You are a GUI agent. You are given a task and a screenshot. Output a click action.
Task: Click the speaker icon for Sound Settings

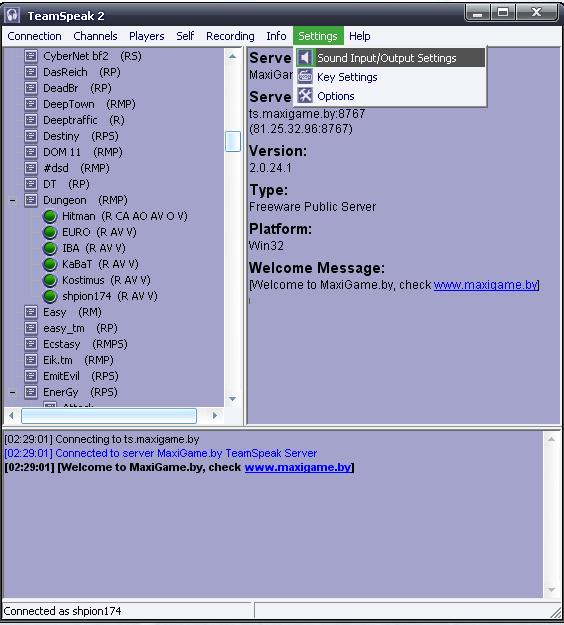click(305, 58)
